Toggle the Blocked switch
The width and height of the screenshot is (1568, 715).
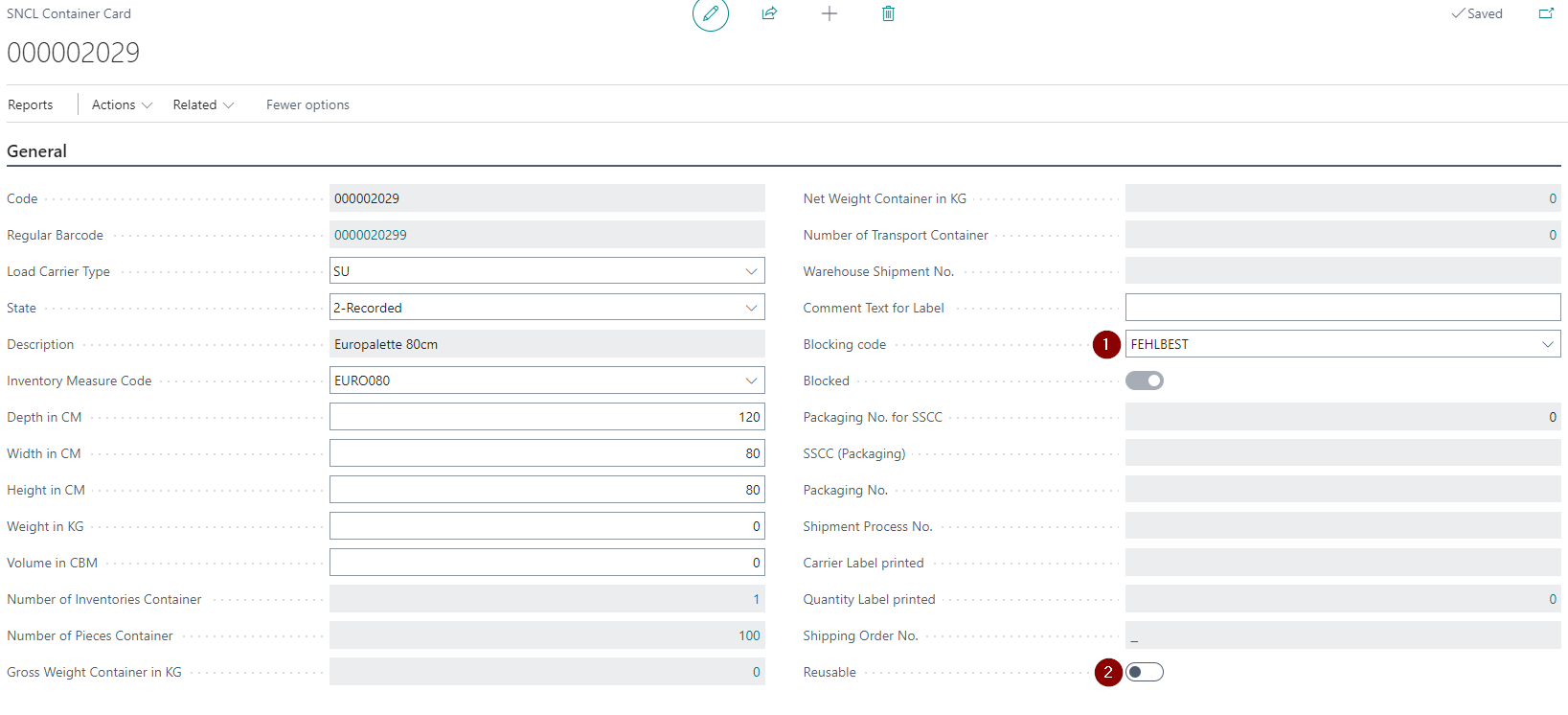(1145, 381)
